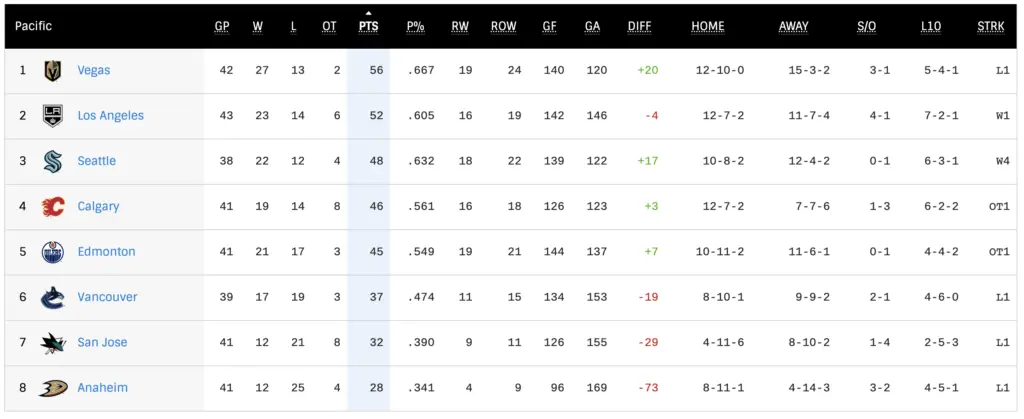The image size is (1024, 419).
Task: Click the Edmonton Oilers logo
Action: click(x=53, y=252)
